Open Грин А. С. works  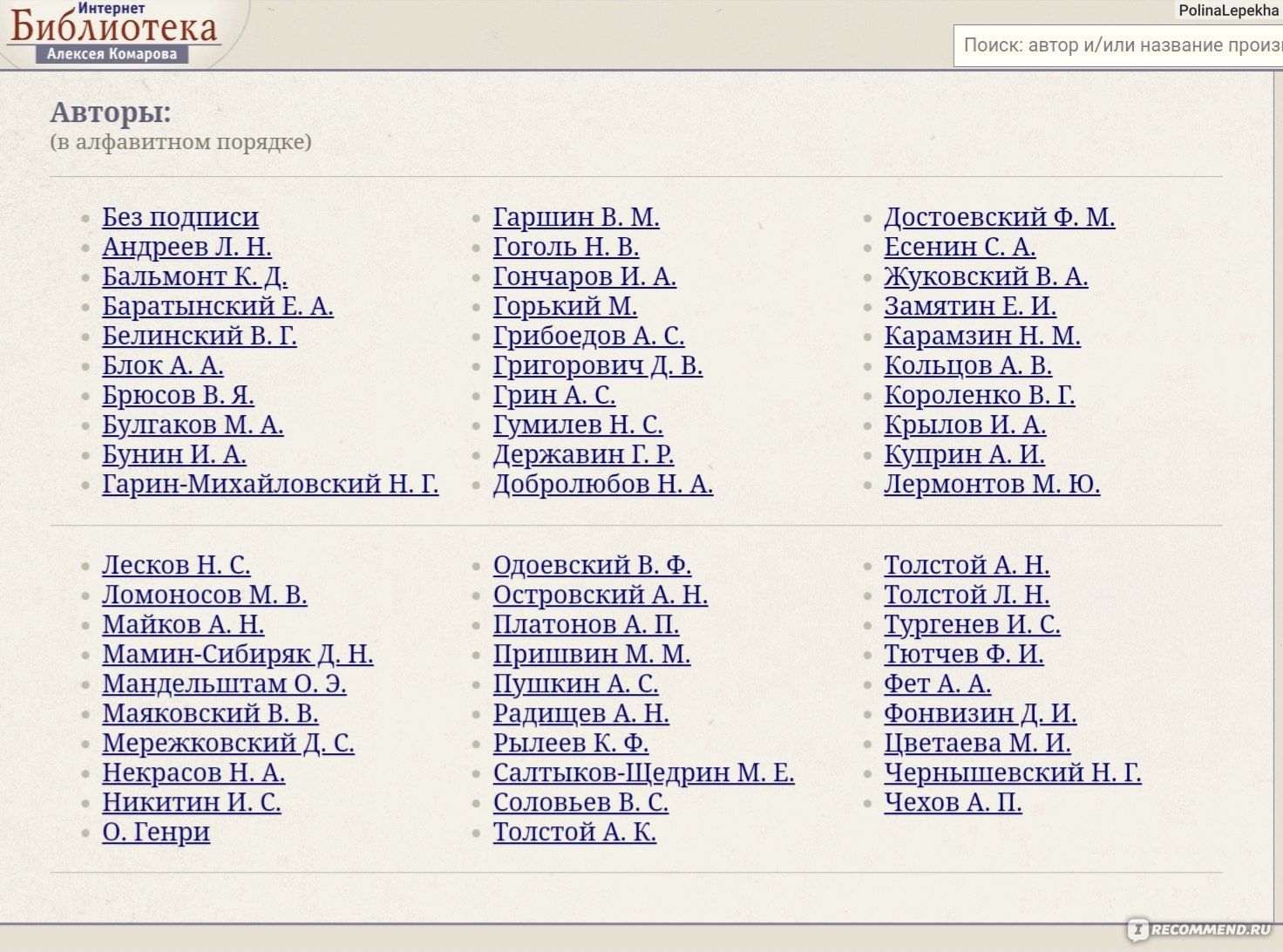[x=554, y=395]
